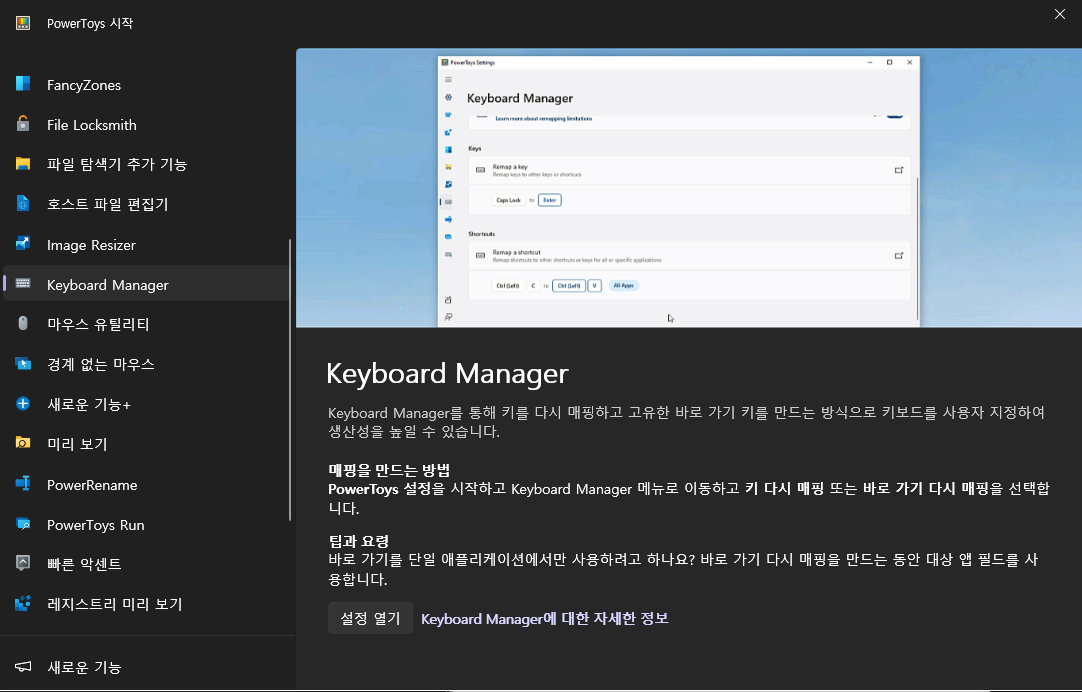Image resolution: width=1082 pixels, height=692 pixels.
Task: Click the PowerRename icon
Action: click(23, 484)
